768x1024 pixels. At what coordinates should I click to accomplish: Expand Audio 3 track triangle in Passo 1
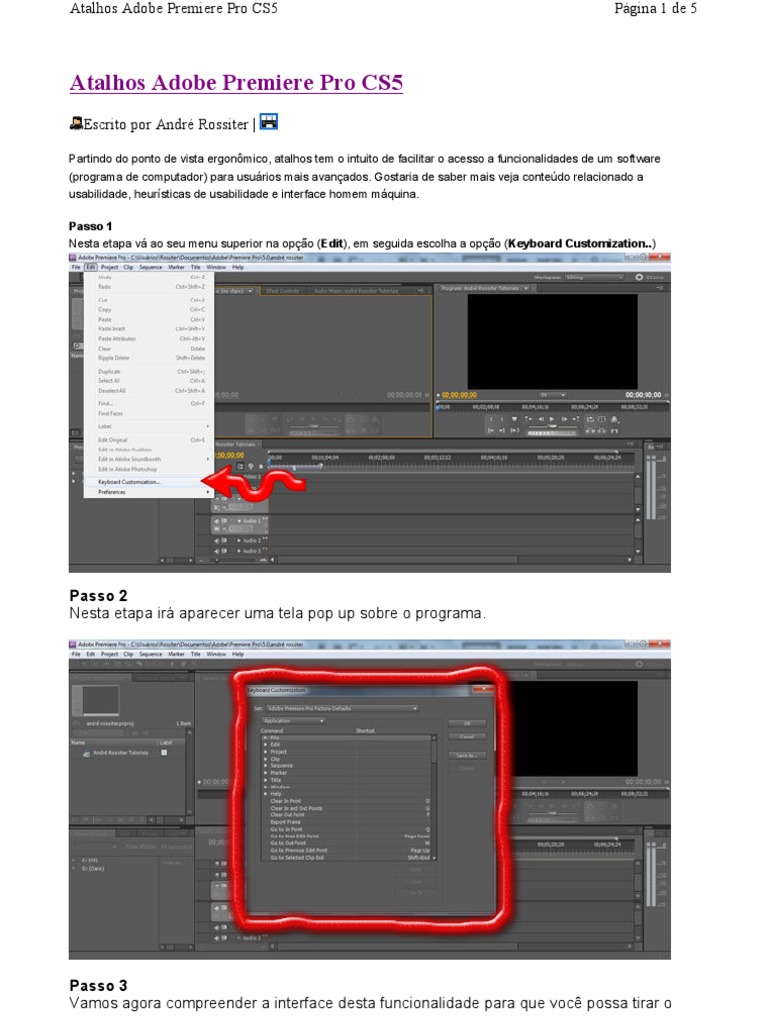pyautogui.click(x=239, y=551)
